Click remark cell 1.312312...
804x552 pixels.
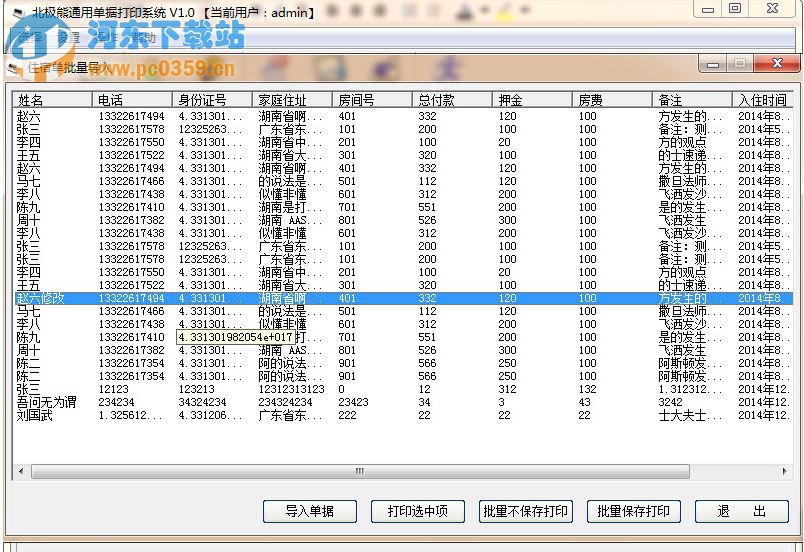[690, 390]
